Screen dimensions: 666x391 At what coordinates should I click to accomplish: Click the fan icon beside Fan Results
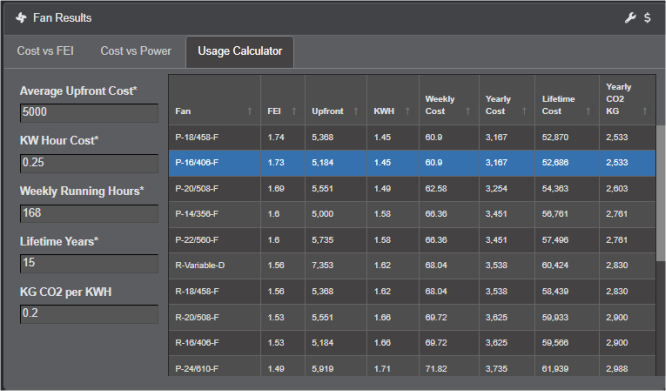pyautogui.click(x=21, y=18)
